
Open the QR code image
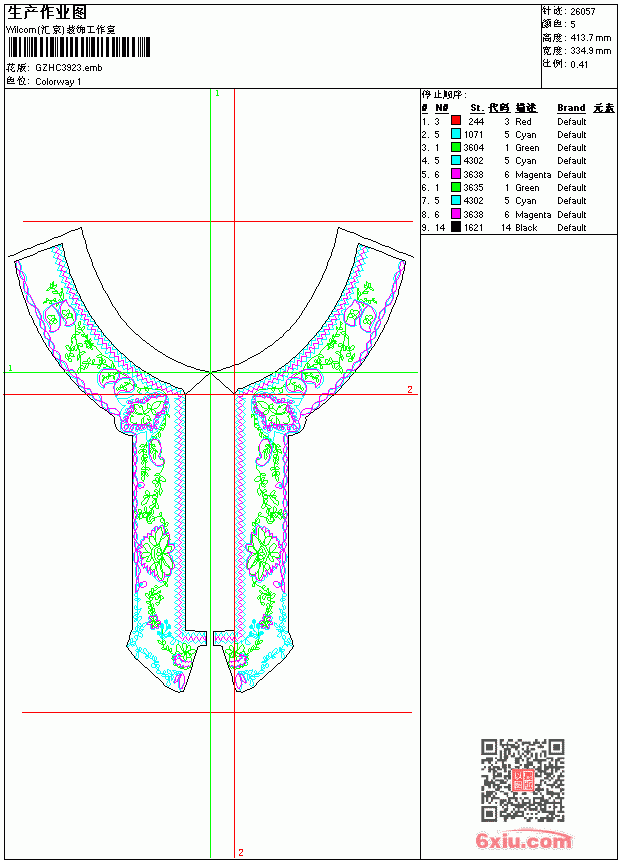click(x=522, y=779)
